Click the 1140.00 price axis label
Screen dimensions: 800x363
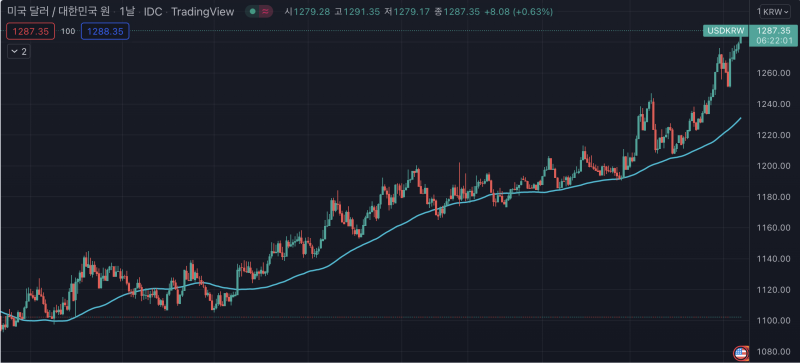coord(774,259)
